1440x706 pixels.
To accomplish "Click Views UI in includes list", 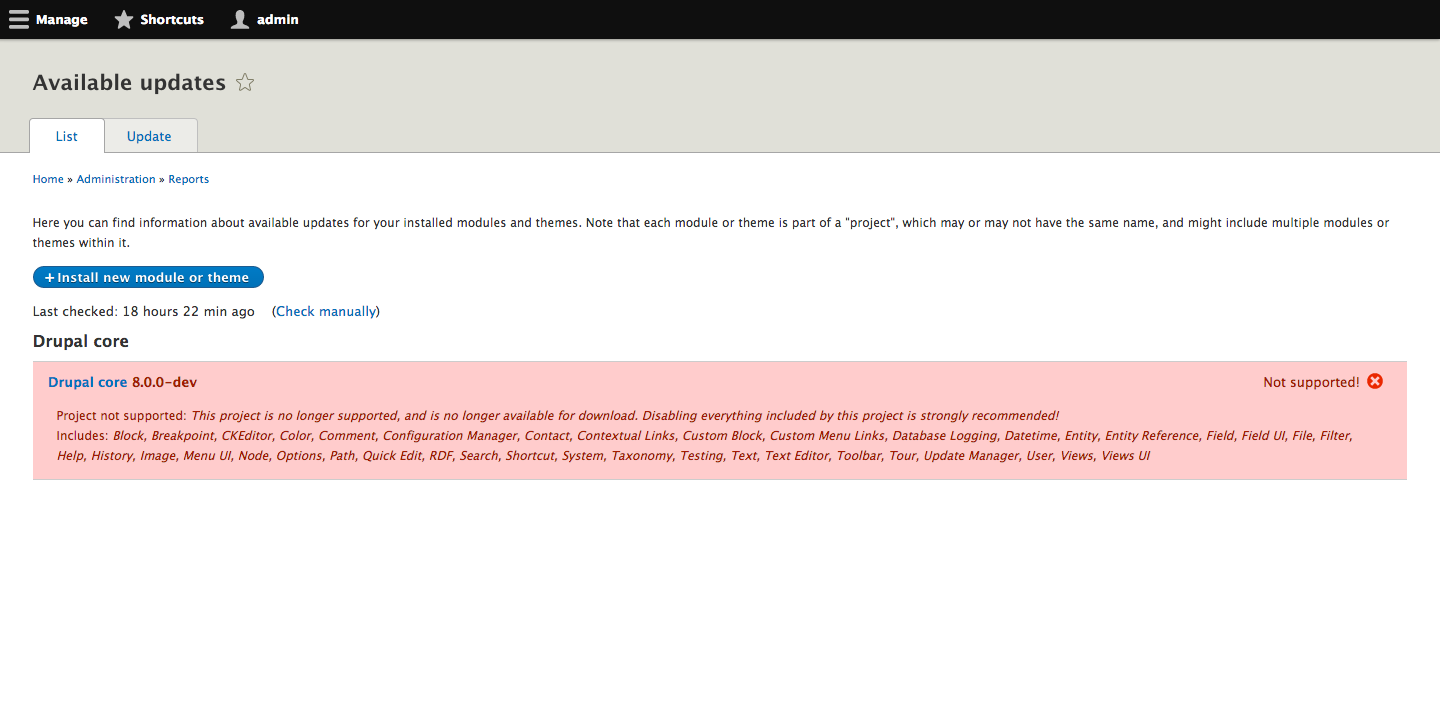I will [1125, 455].
